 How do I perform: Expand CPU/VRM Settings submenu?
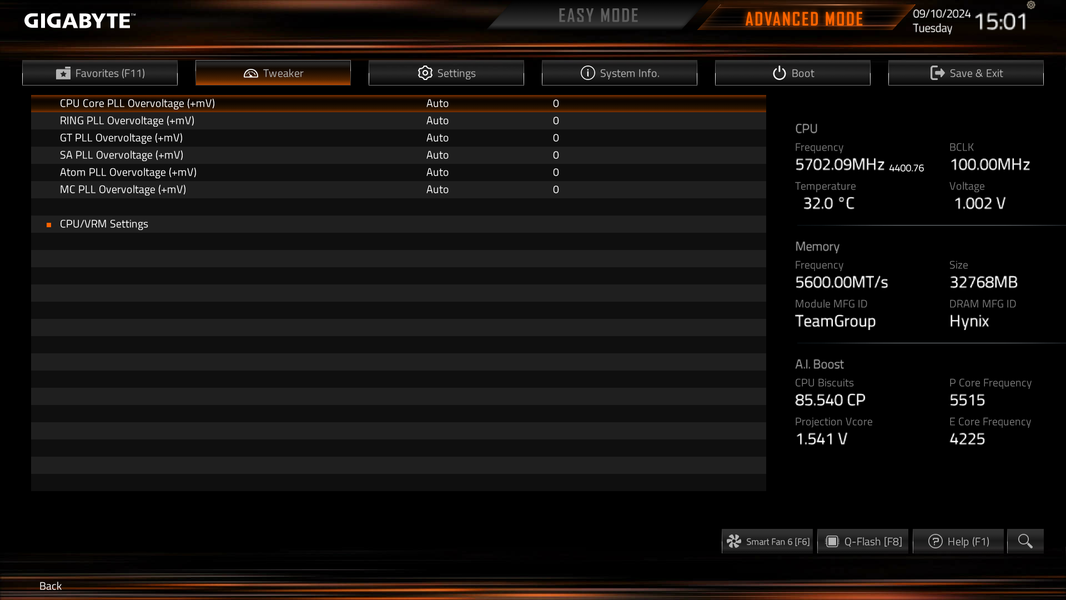(104, 224)
